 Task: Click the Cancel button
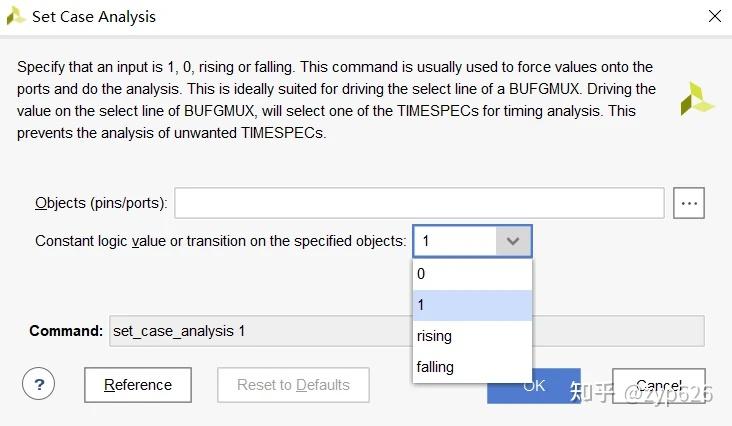[659, 385]
